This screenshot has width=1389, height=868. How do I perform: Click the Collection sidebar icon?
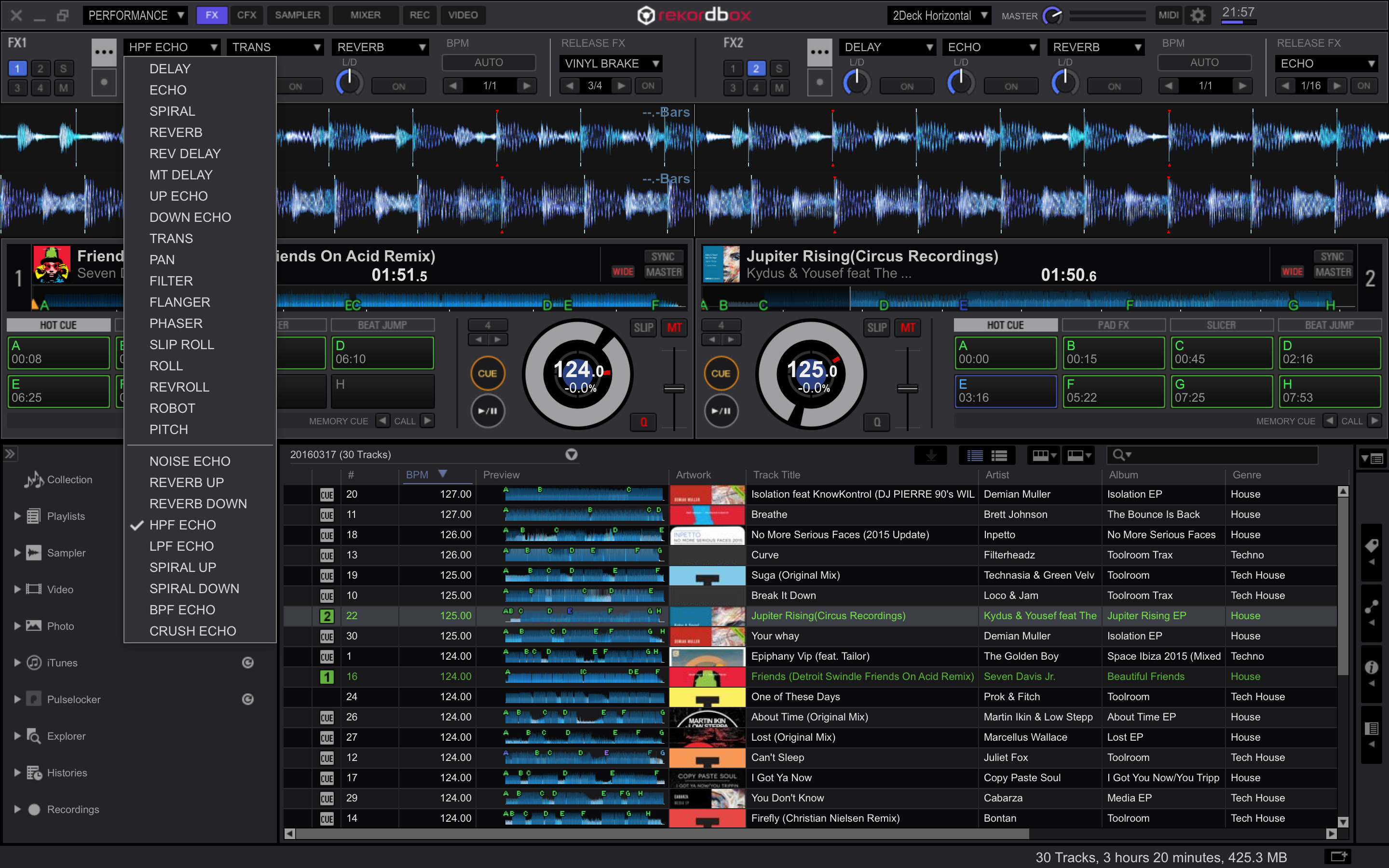(x=34, y=479)
